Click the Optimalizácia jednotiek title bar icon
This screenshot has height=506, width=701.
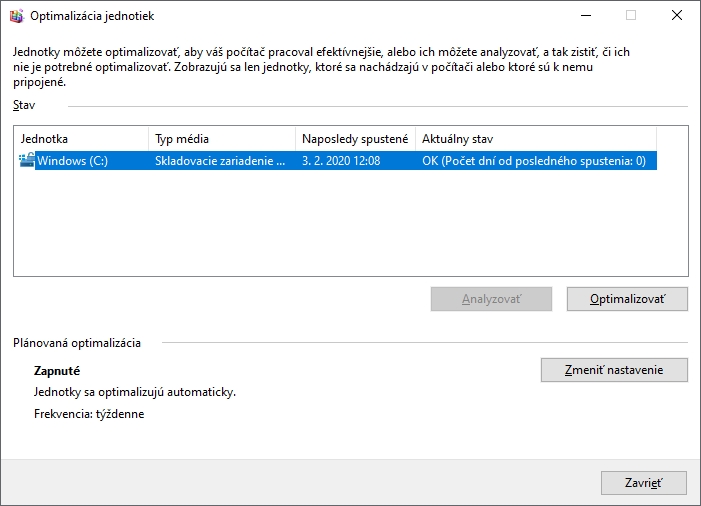[15, 16]
